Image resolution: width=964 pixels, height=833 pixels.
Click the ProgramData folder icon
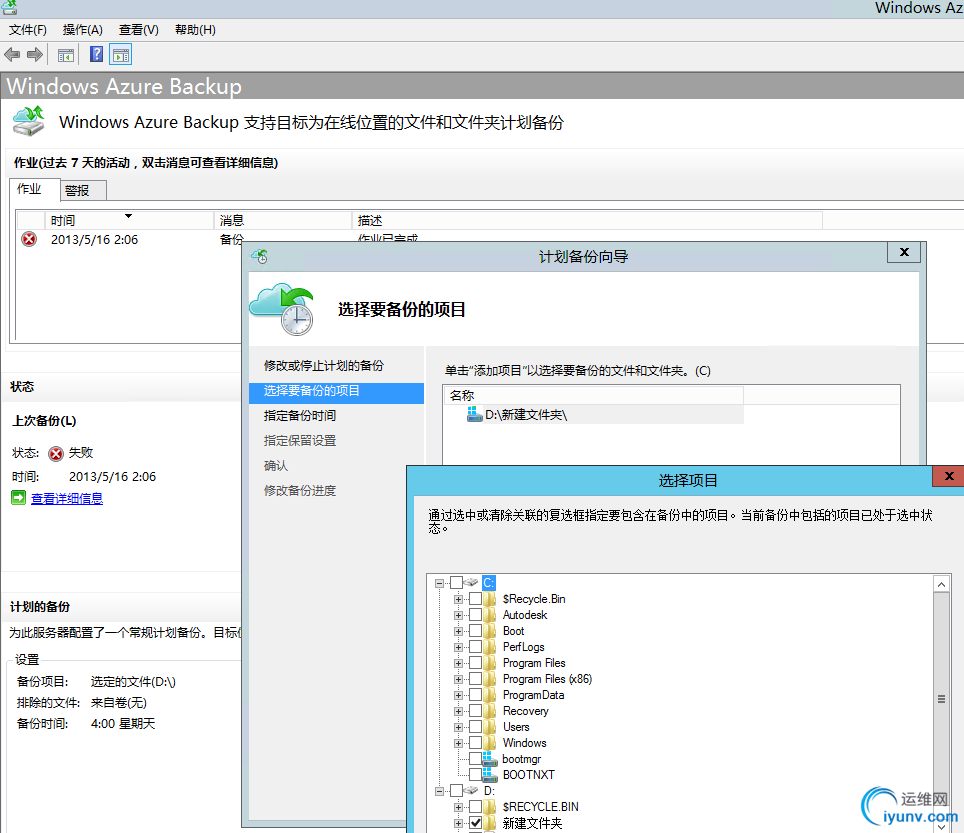[490, 695]
